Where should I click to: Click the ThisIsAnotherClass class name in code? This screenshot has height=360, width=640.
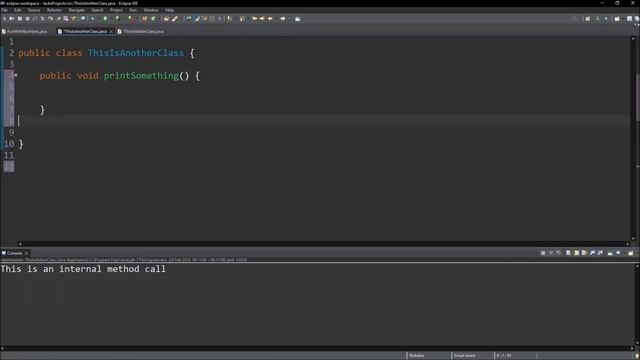pyautogui.click(x=136, y=53)
